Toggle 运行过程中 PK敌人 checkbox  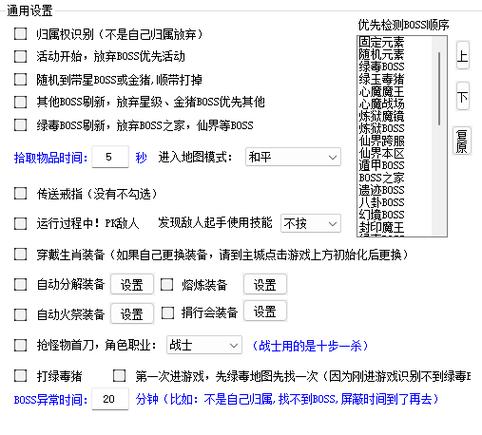click(x=20, y=223)
